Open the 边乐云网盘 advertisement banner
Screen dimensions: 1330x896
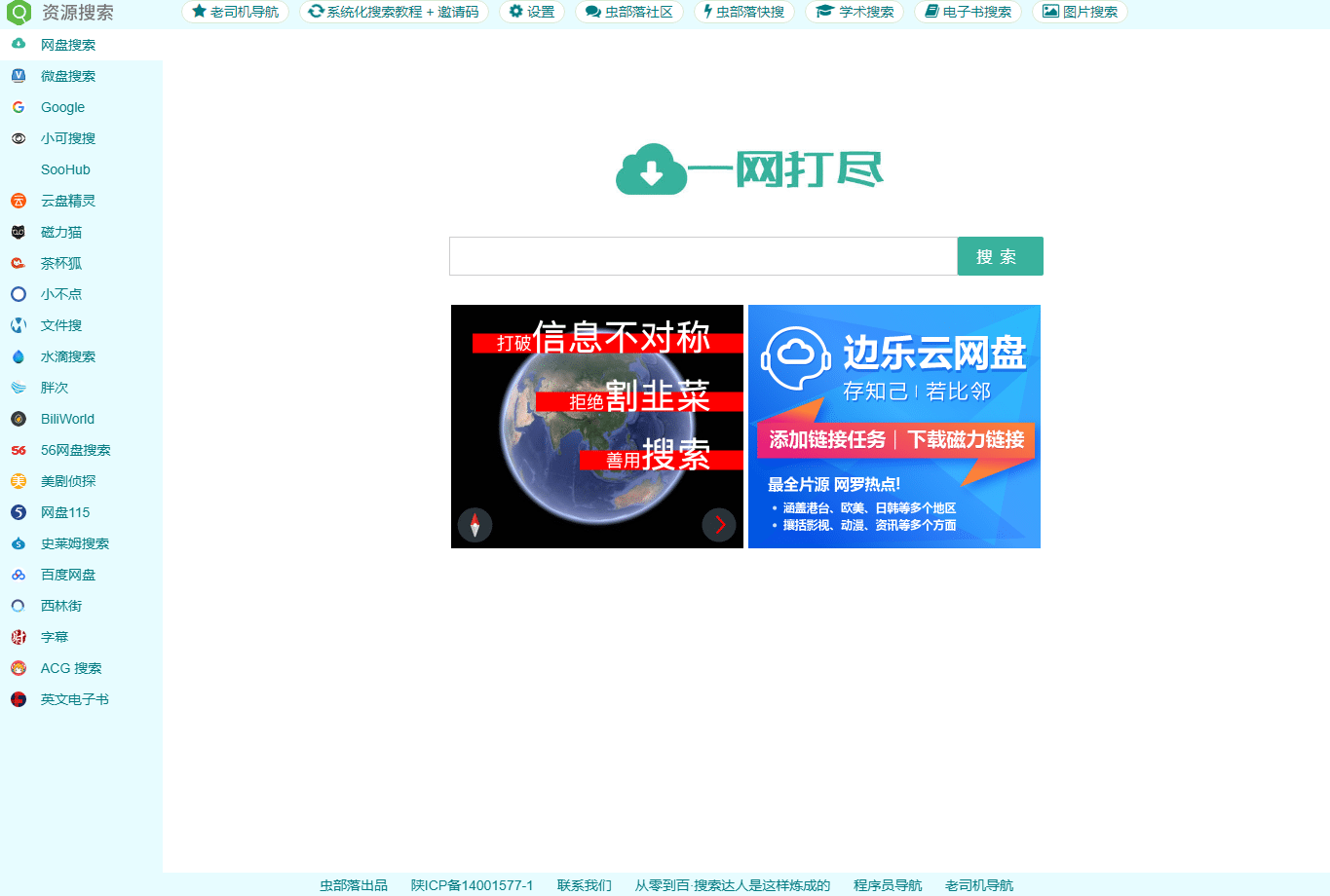[893, 427]
